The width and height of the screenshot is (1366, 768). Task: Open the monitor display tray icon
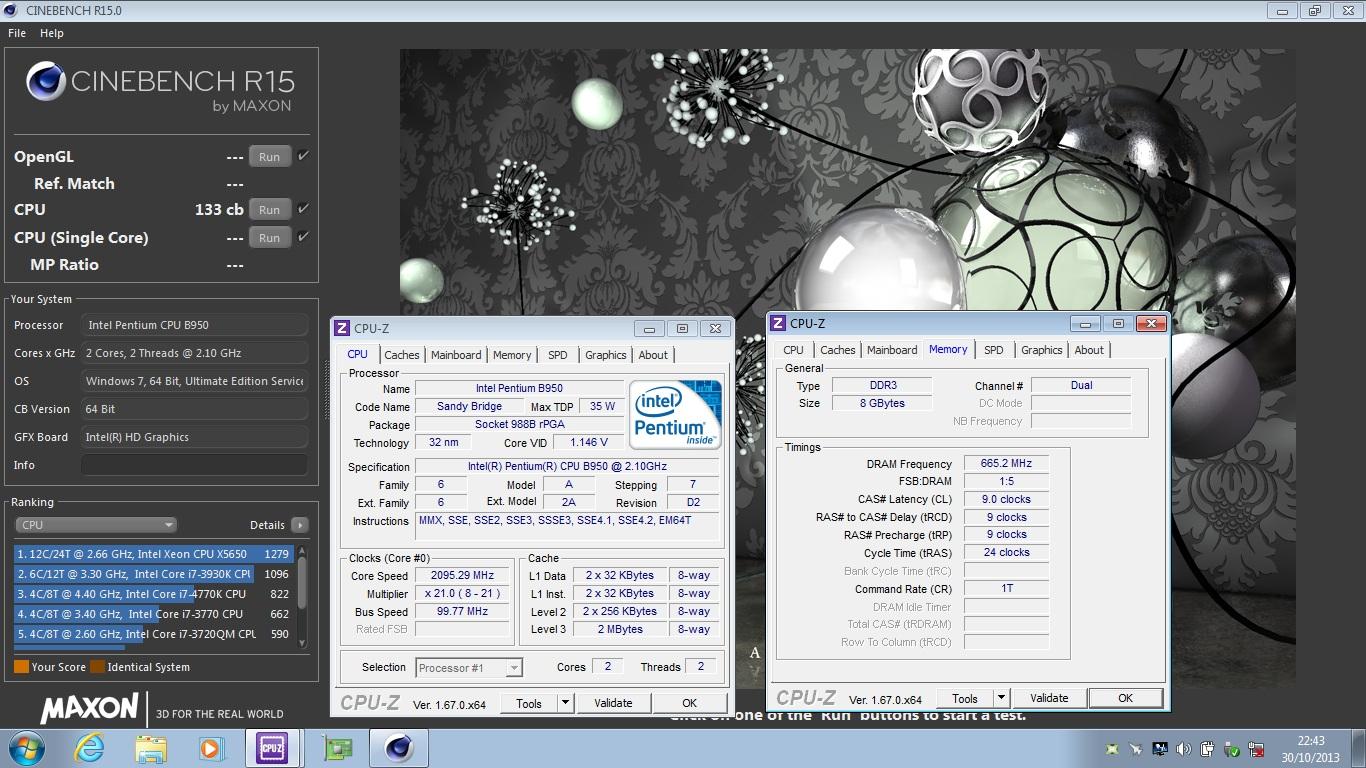(x=1160, y=749)
